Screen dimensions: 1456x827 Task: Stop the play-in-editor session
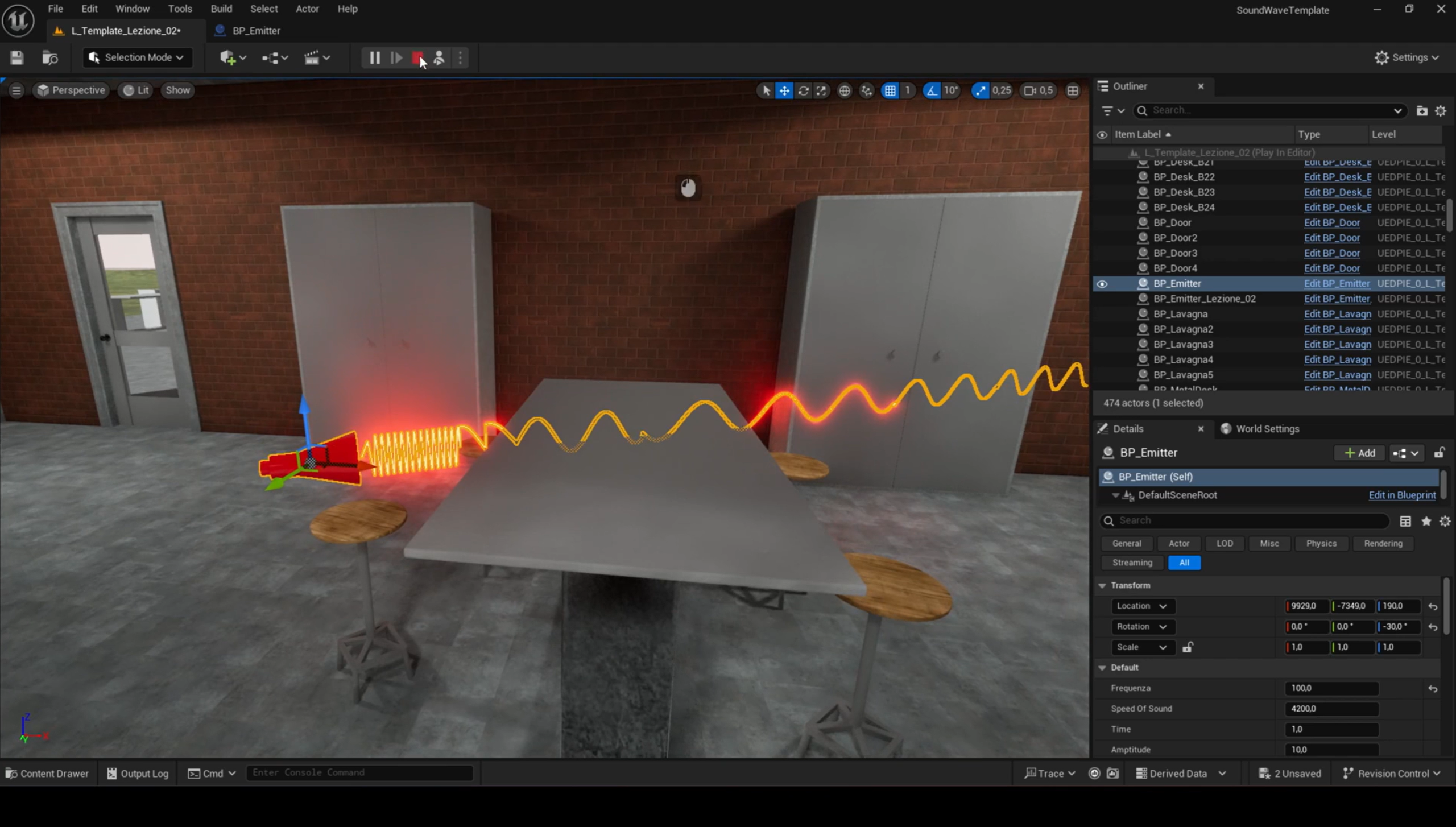pyautogui.click(x=417, y=57)
